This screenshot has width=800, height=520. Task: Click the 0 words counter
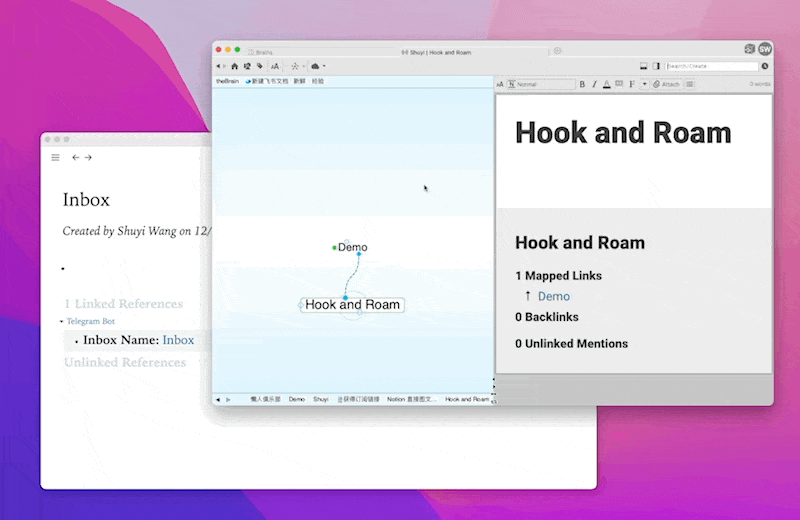[x=760, y=84]
